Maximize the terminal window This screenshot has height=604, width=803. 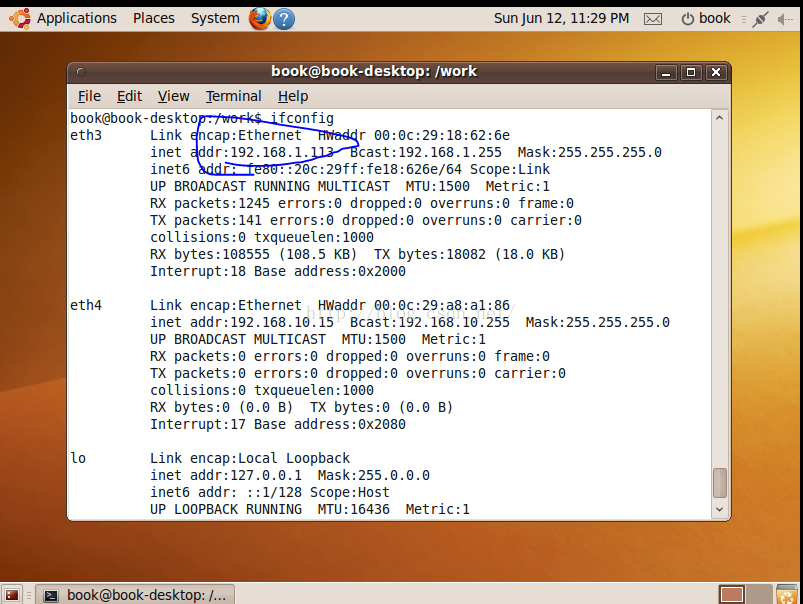691,72
